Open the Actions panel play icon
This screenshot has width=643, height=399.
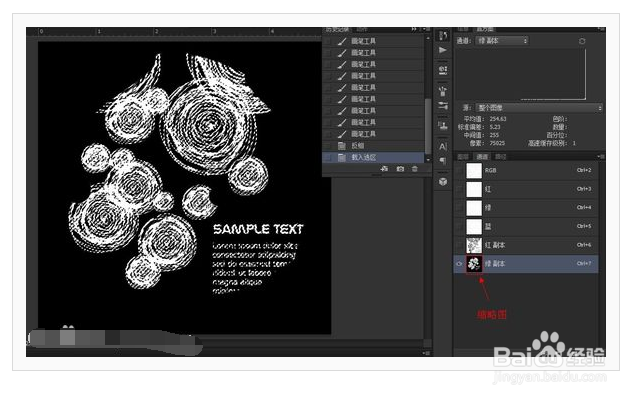[x=443, y=50]
